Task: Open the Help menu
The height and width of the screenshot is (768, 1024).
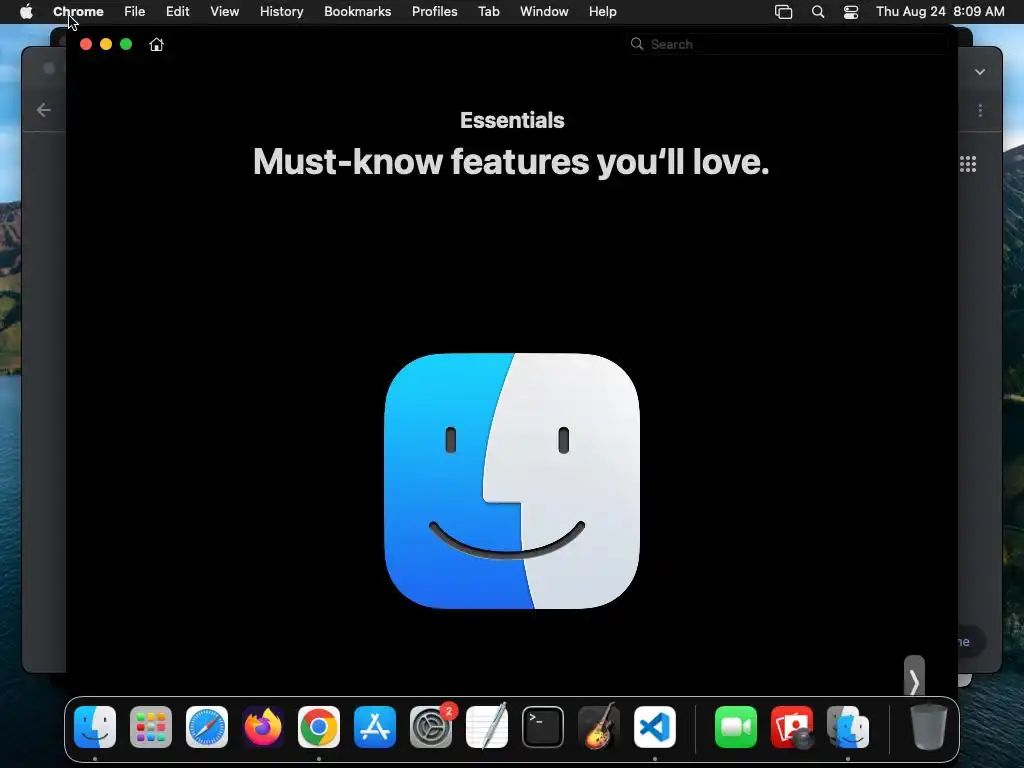Action: coord(602,12)
